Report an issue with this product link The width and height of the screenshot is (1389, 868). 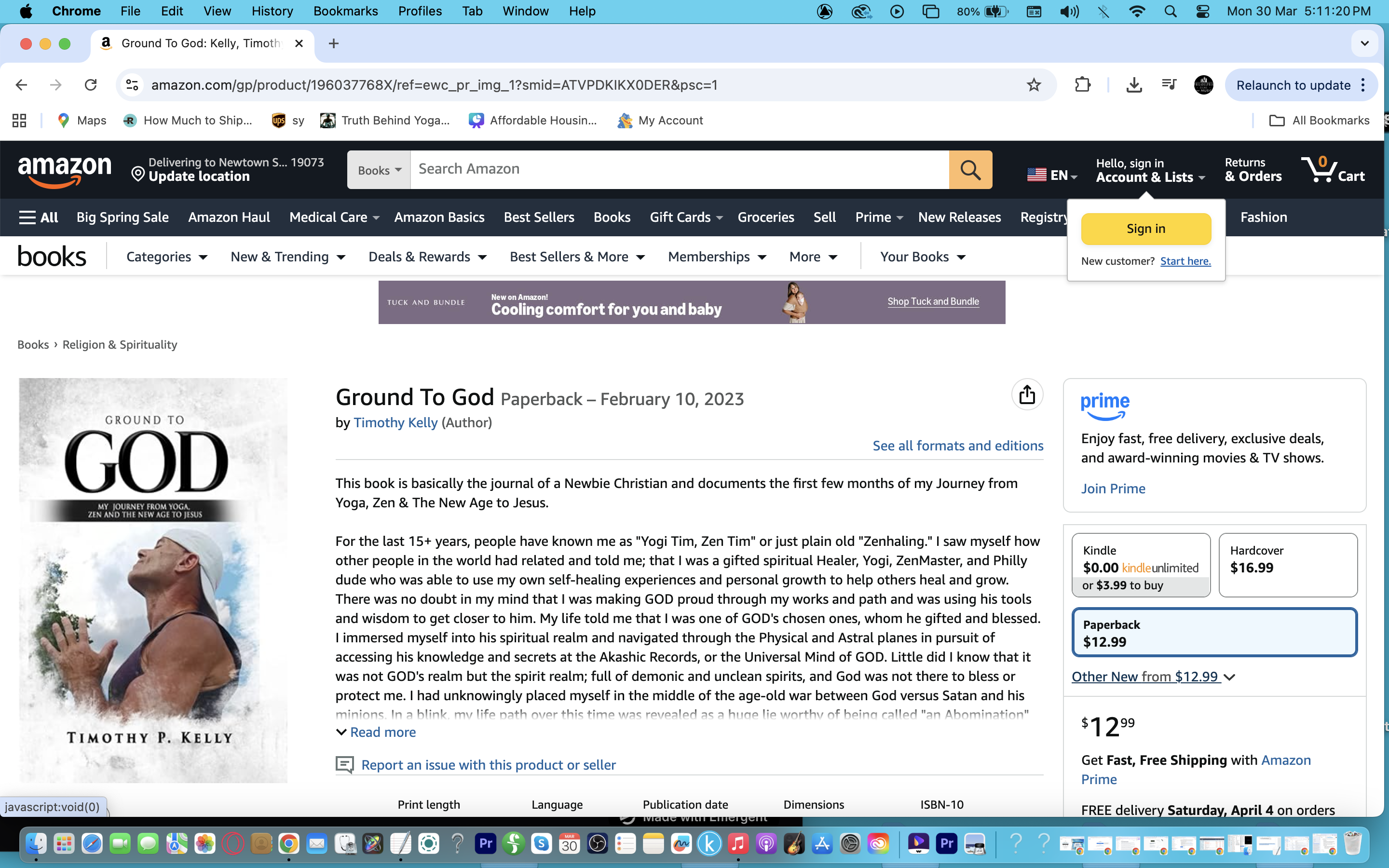pos(489,765)
